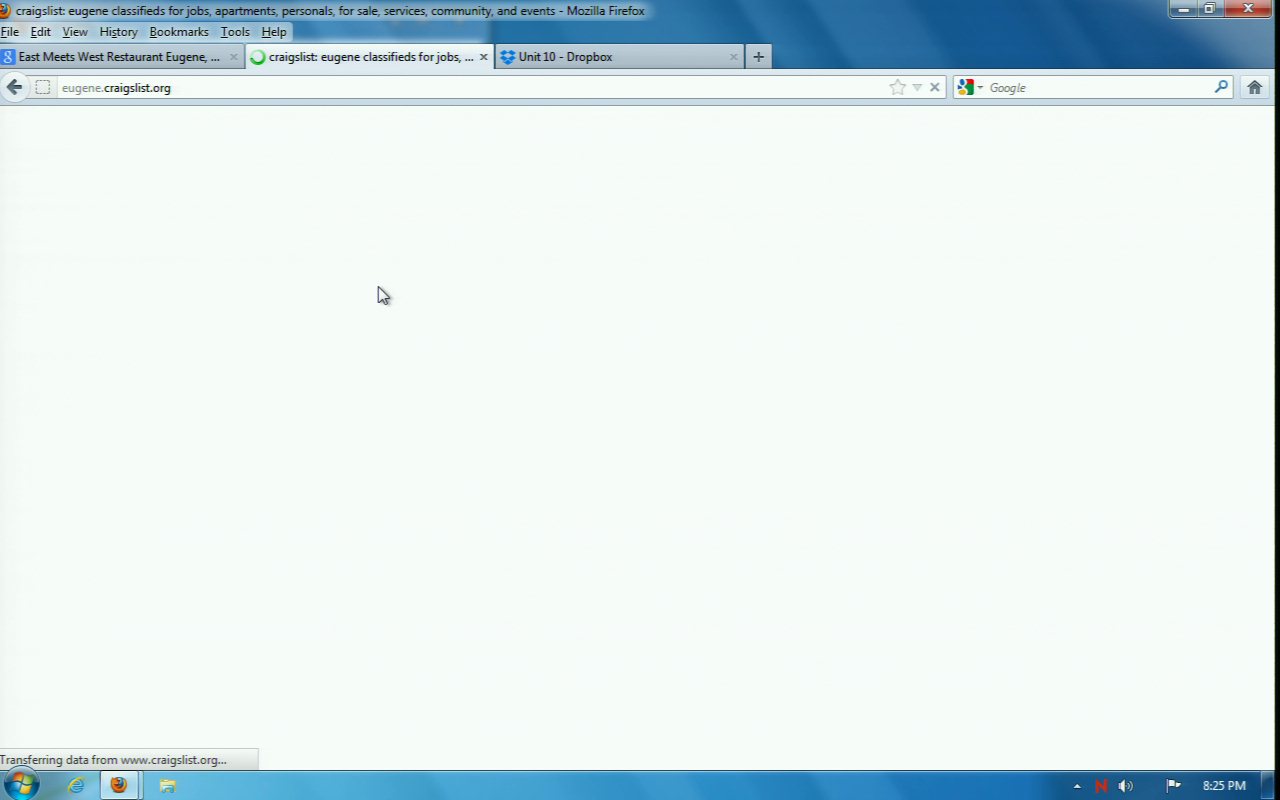This screenshot has width=1280, height=800.
Task: Open a new tab with plus button
Action: [758, 57]
